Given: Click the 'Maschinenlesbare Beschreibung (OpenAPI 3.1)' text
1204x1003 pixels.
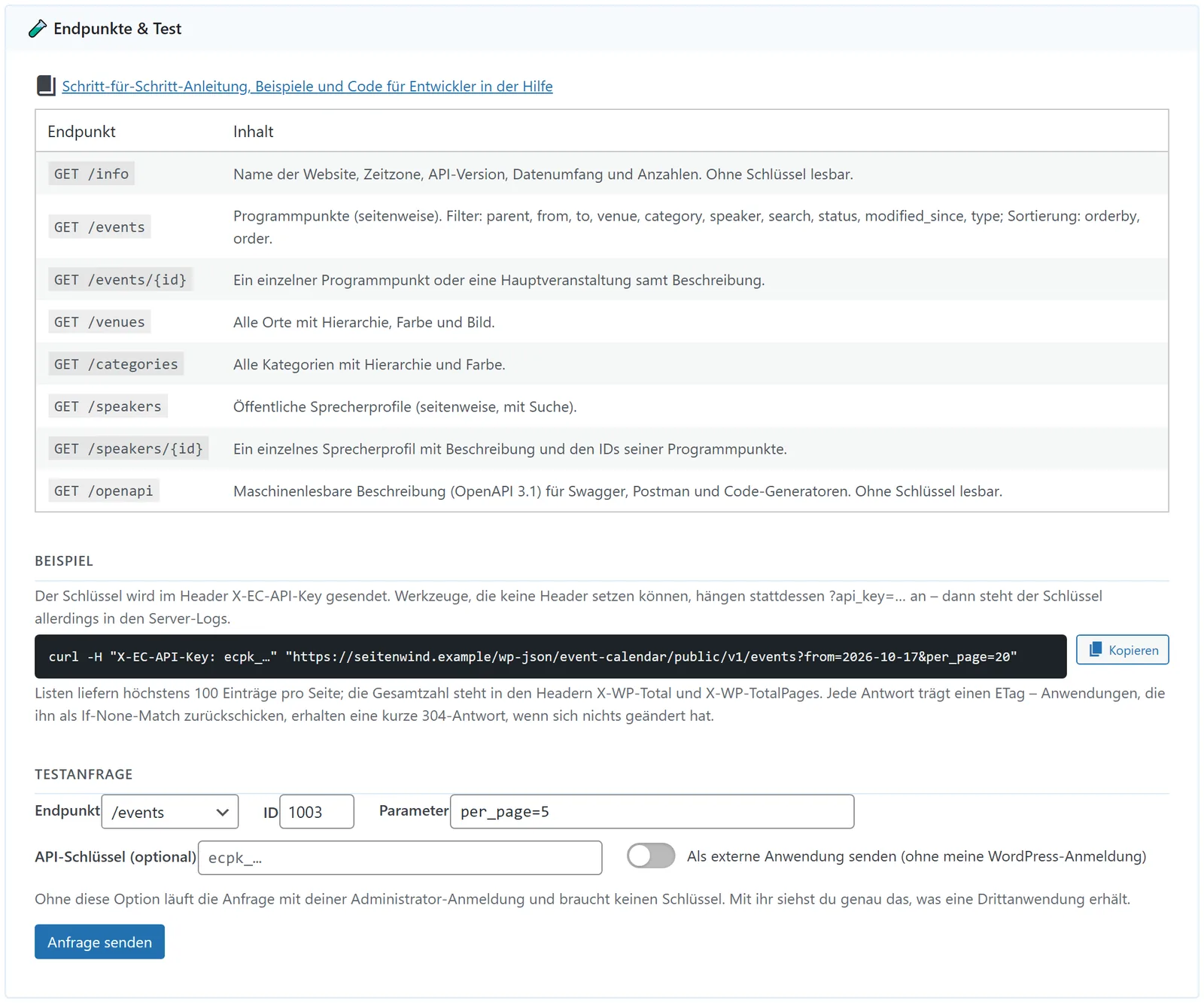Looking at the screenshot, I should click(x=618, y=491).
